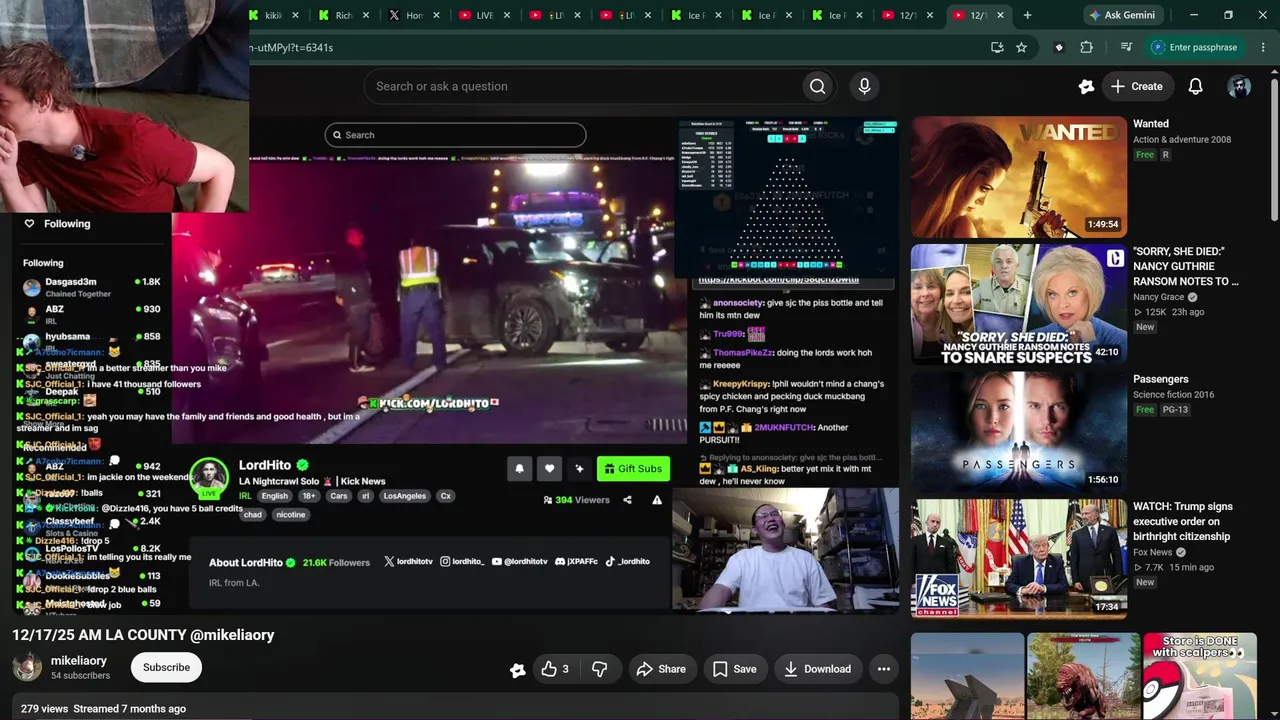1280x720 pixels.
Task: Share the video
Action: pos(661,669)
